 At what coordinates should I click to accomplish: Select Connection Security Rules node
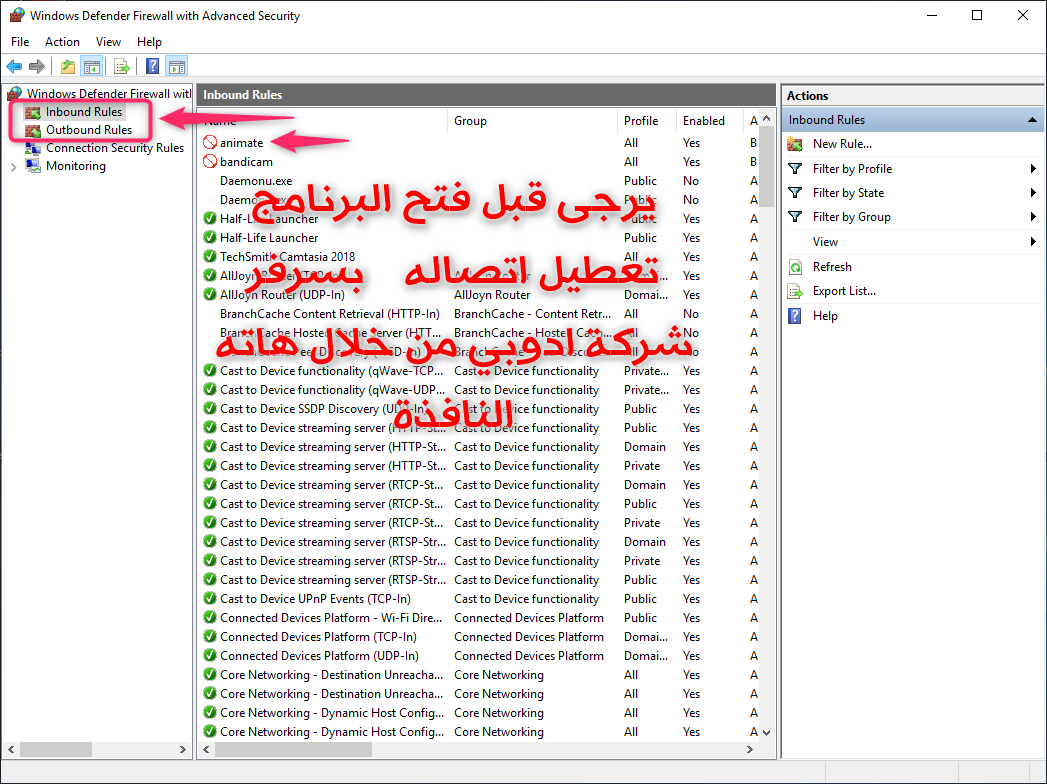[x=114, y=148]
